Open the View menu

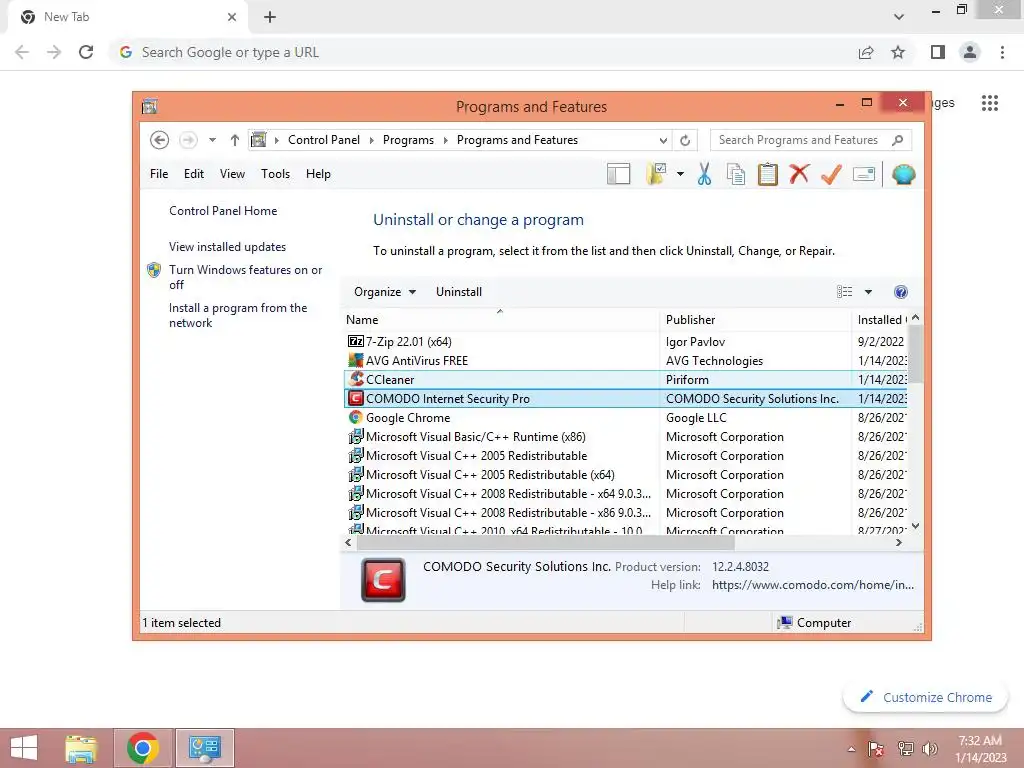pos(232,174)
